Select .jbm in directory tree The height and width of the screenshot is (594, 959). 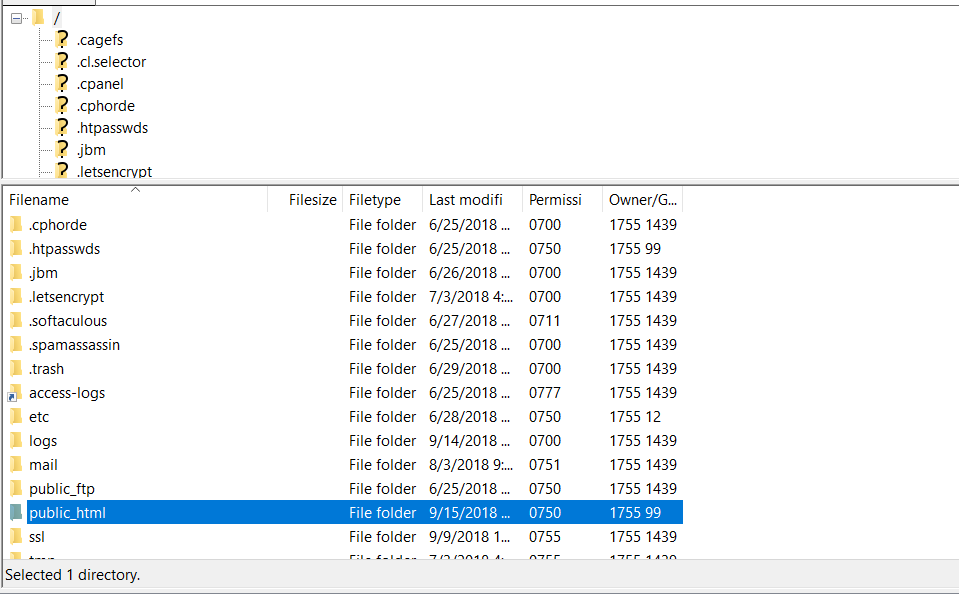(x=91, y=150)
